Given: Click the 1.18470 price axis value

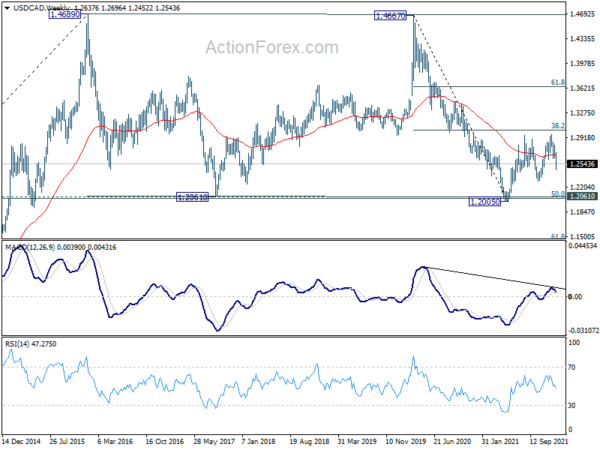Looking at the screenshot, I should [x=582, y=212].
